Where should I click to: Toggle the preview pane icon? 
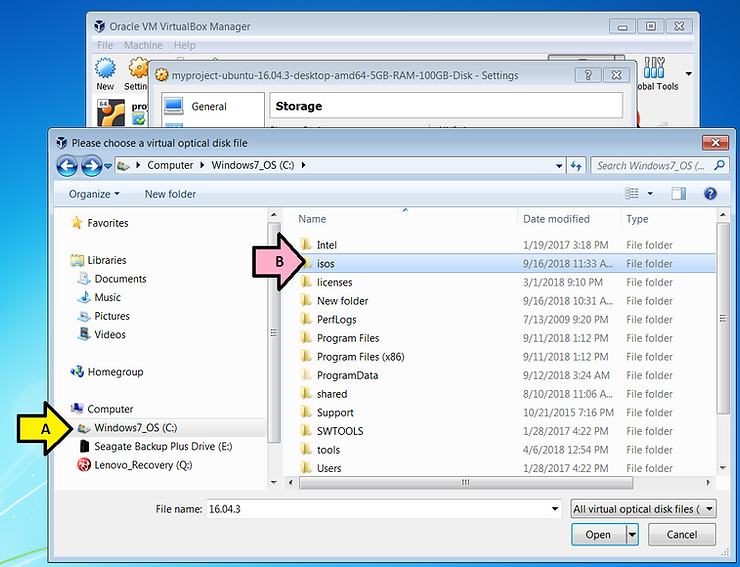(678, 194)
